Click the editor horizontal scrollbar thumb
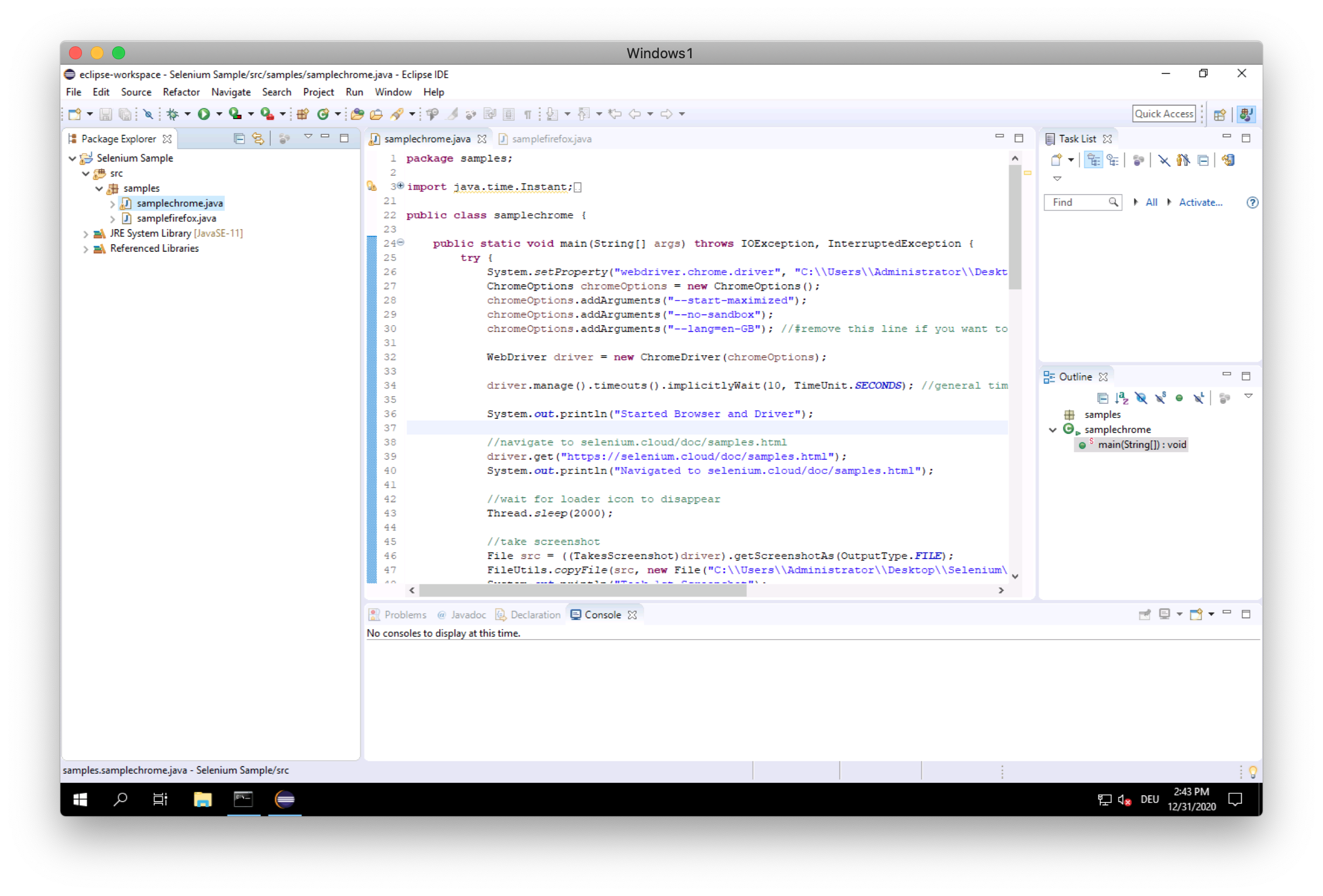Image resolution: width=1323 pixels, height=896 pixels. [x=582, y=590]
